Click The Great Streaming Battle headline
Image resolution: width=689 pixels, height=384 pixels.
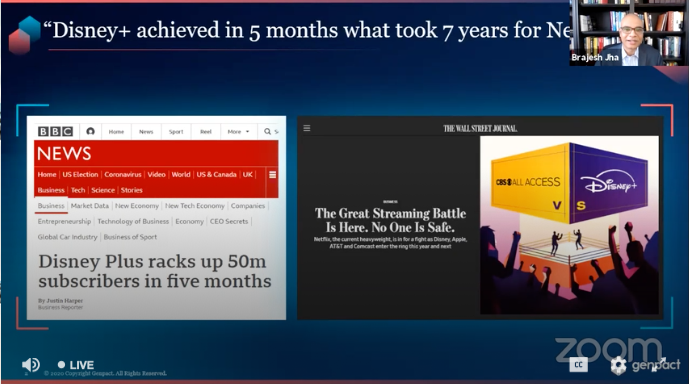(x=390, y=220)
